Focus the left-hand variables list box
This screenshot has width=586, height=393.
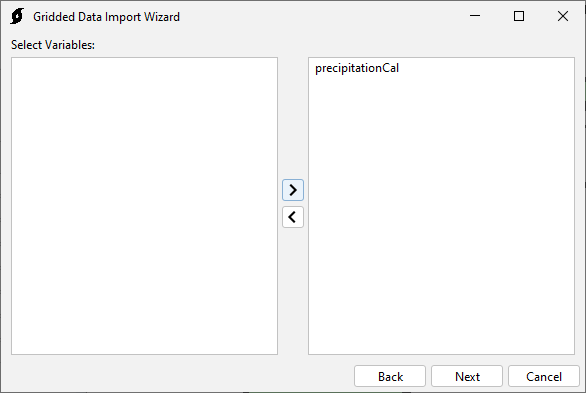(144, 206)
